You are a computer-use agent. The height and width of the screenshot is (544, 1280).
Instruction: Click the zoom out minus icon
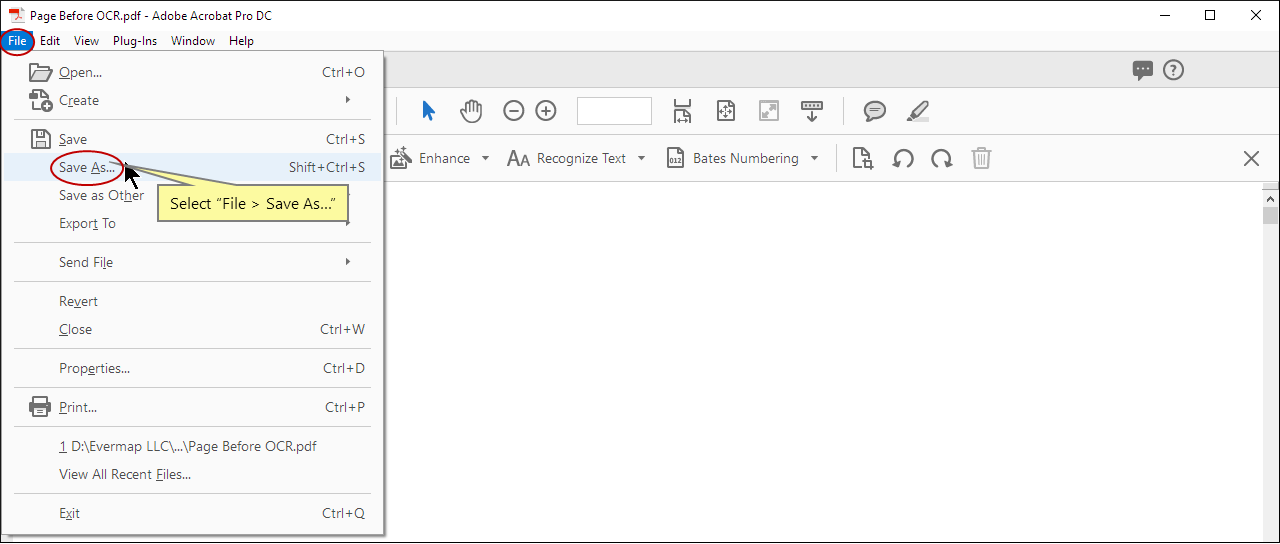(513, 111)
